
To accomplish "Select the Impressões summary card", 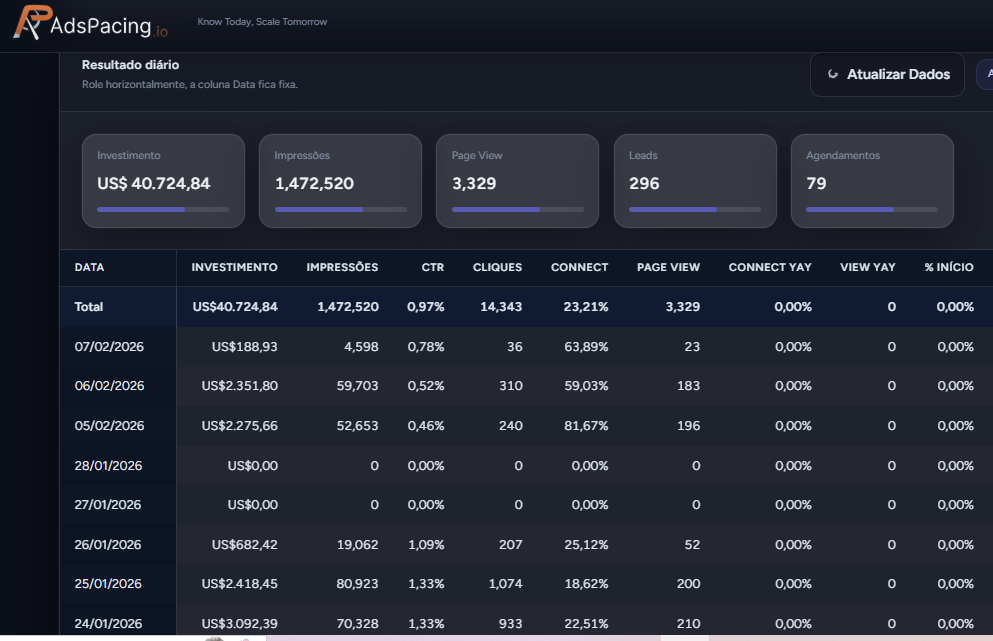I will [x=340, y=180].
